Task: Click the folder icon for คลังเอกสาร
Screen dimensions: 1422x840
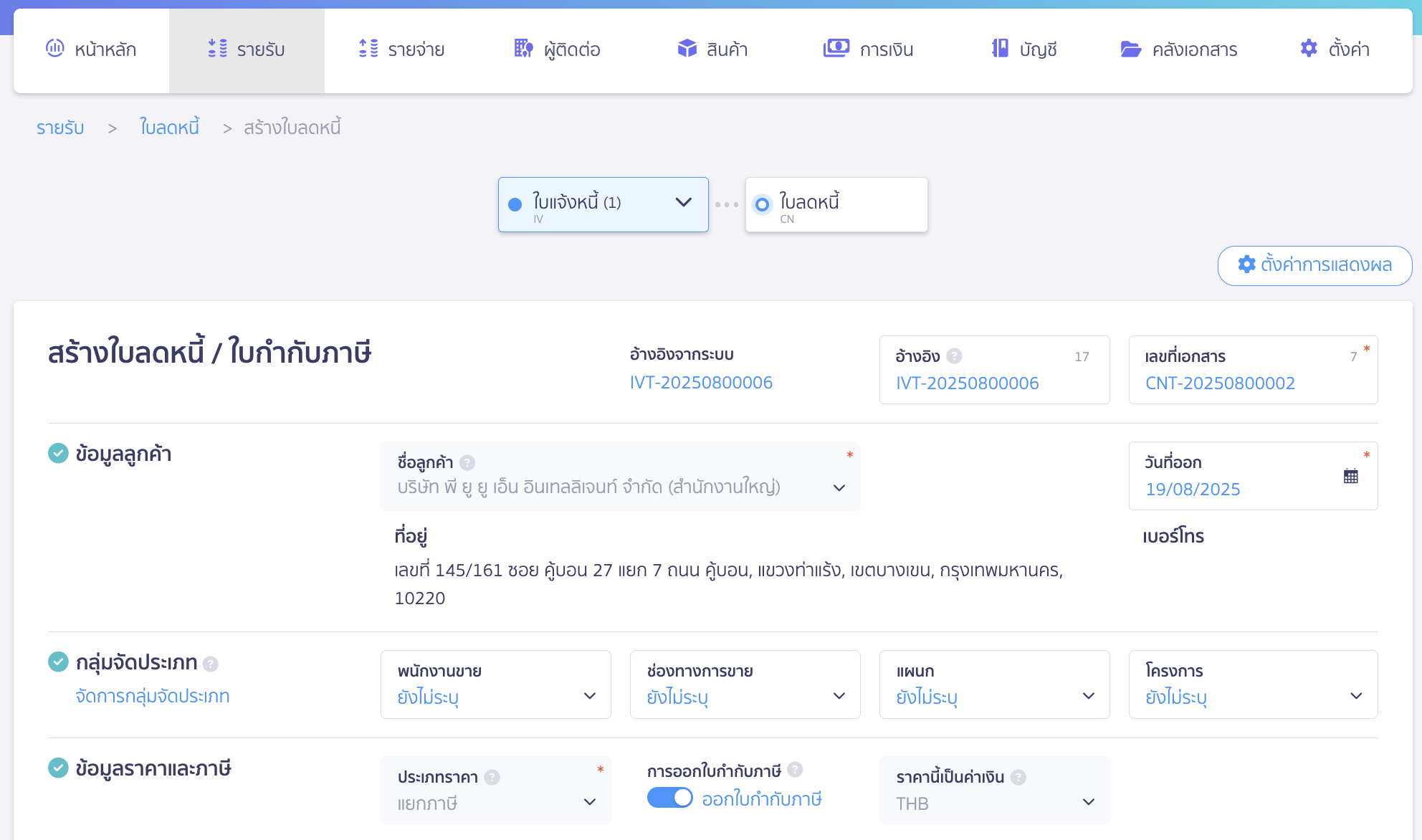Action: pyautogui.click(x=1130, y=49)
